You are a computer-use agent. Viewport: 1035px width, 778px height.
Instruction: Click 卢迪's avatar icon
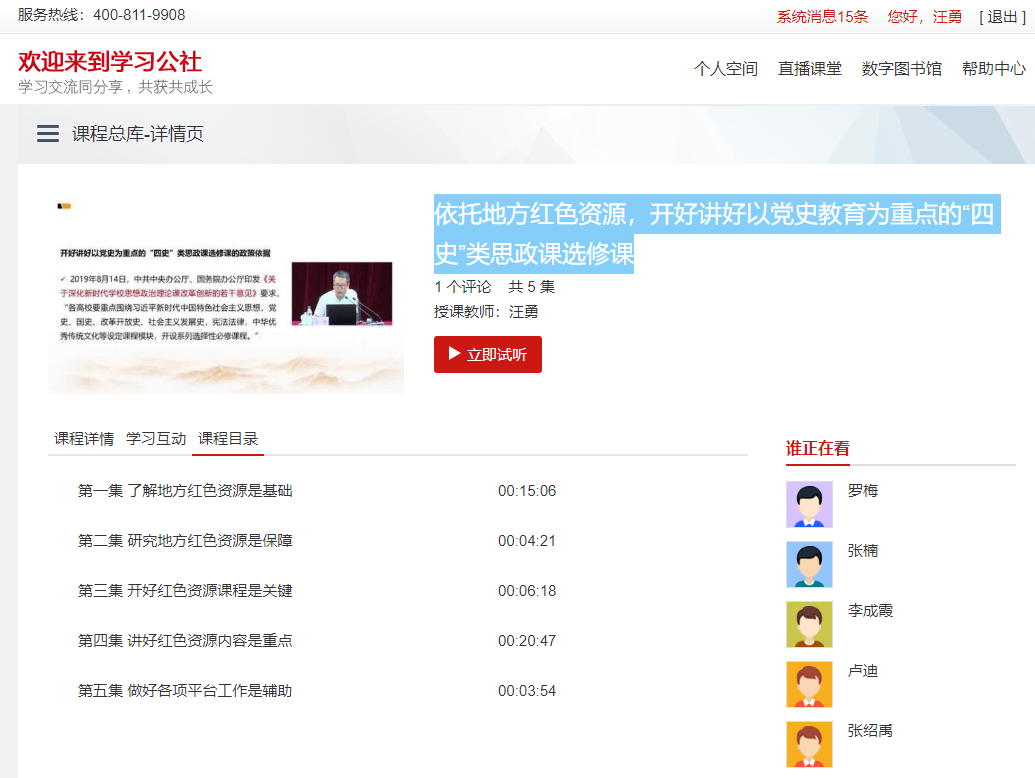click(809, 684)
